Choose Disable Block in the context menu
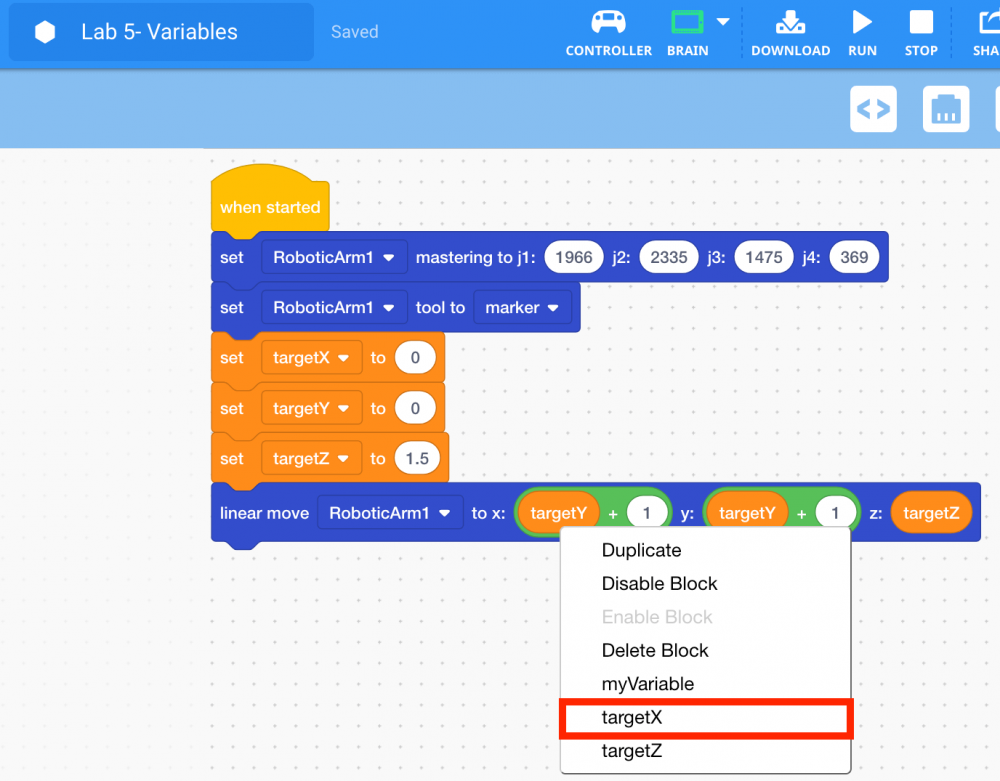The width and height of the screenshot is (1000, 781). click(659, 584)
